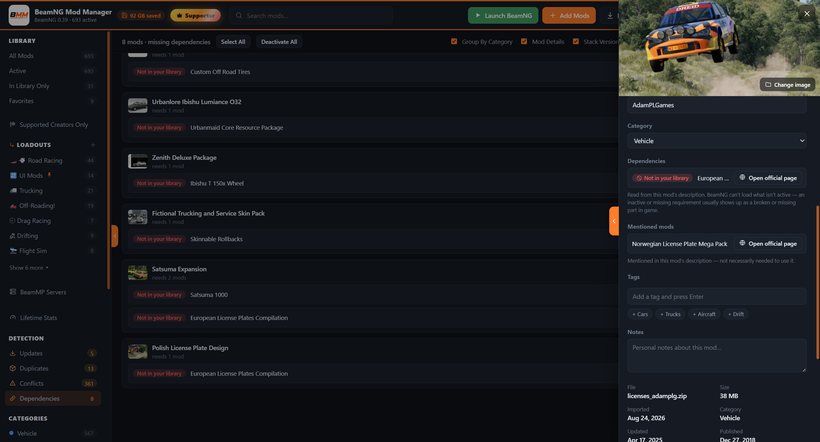Screen dimensions: 820x442
Task: Collapse the Loadouts section header
Action: pyautogui.click(x=33, y=145)
